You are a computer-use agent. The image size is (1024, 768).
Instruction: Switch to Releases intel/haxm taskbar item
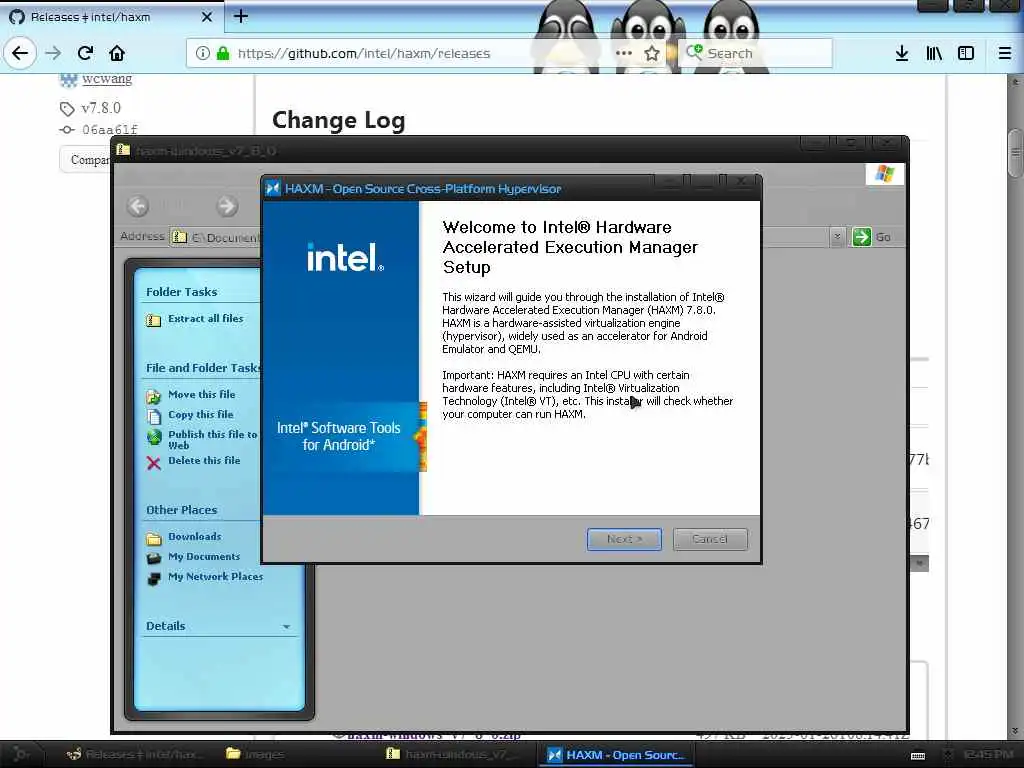coord(134,754)
